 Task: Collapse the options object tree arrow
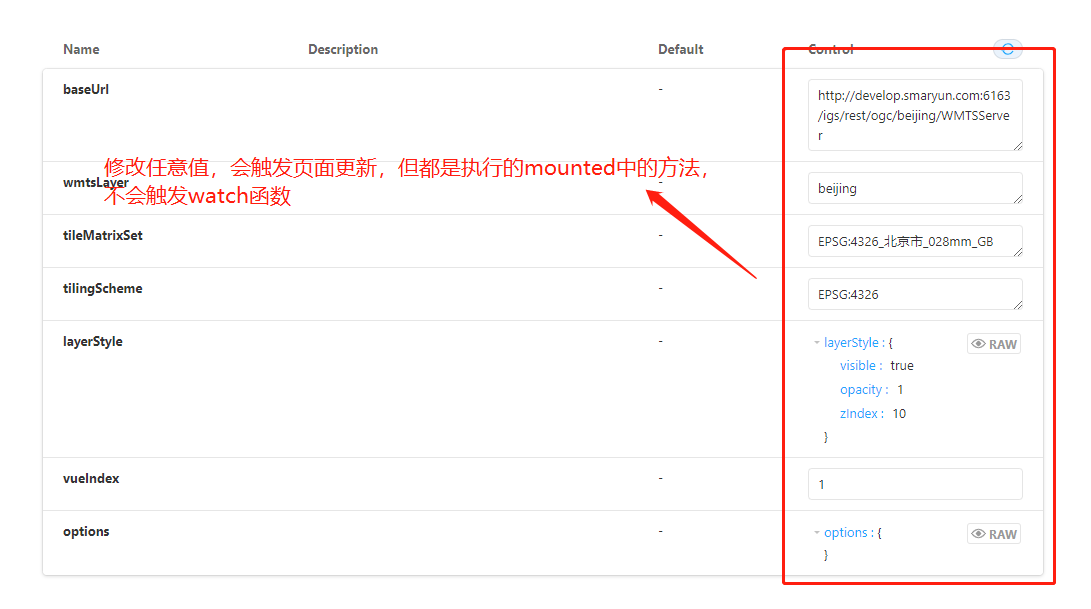tap(817, 532)
